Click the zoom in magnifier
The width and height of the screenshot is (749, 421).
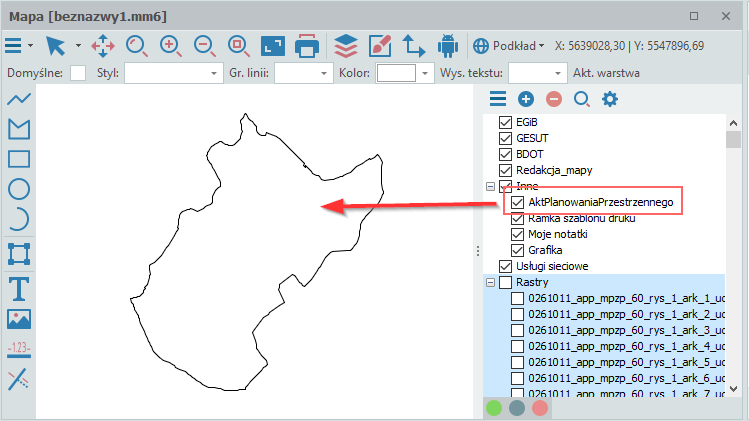tap(170, 46)
